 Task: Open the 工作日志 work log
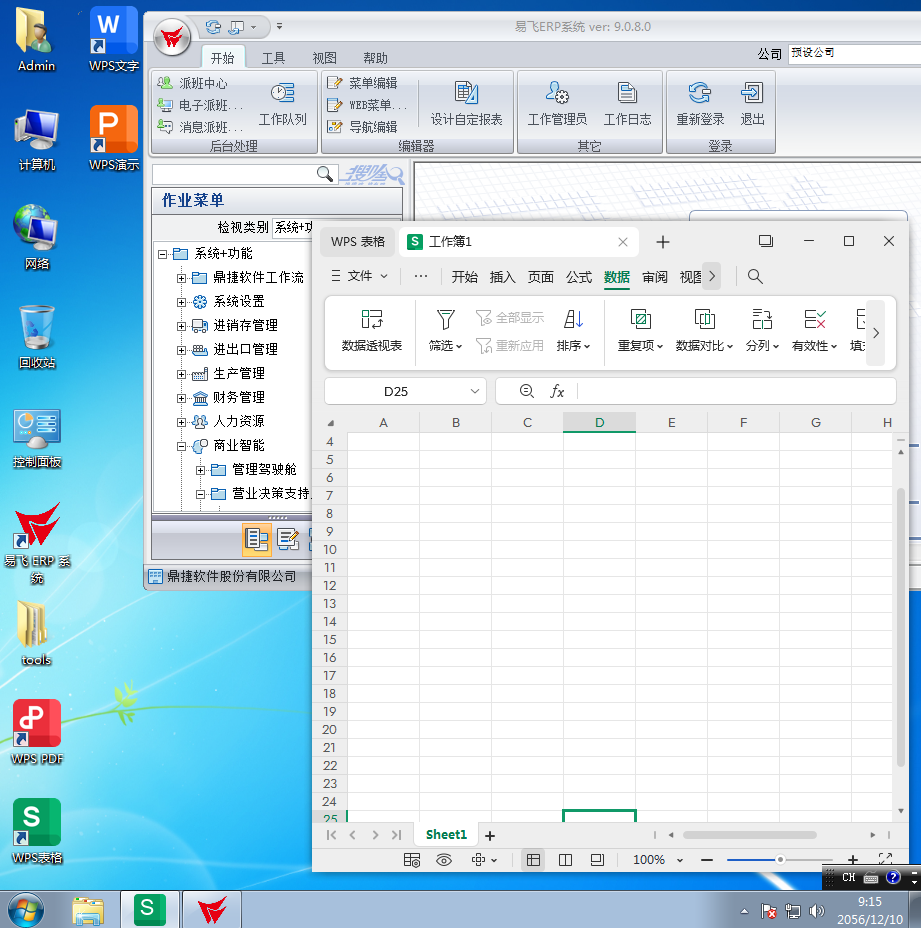(627, 104)
